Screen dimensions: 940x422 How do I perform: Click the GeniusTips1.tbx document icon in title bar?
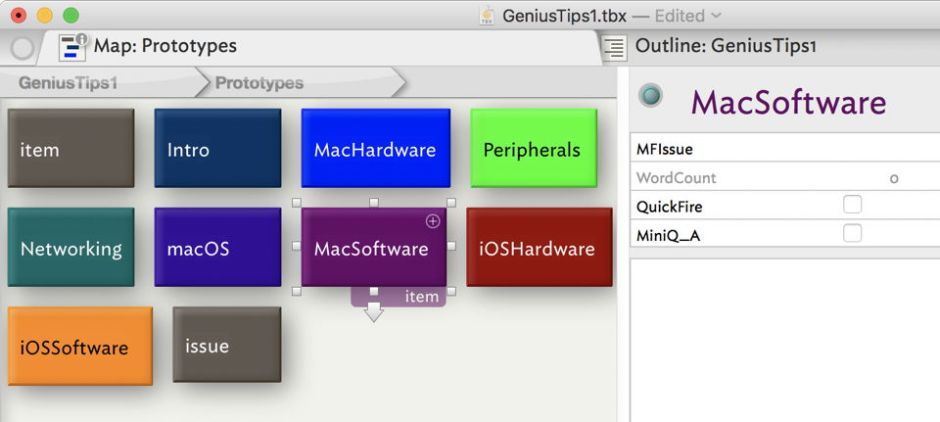pyautogui.click(x=487, y=15)
